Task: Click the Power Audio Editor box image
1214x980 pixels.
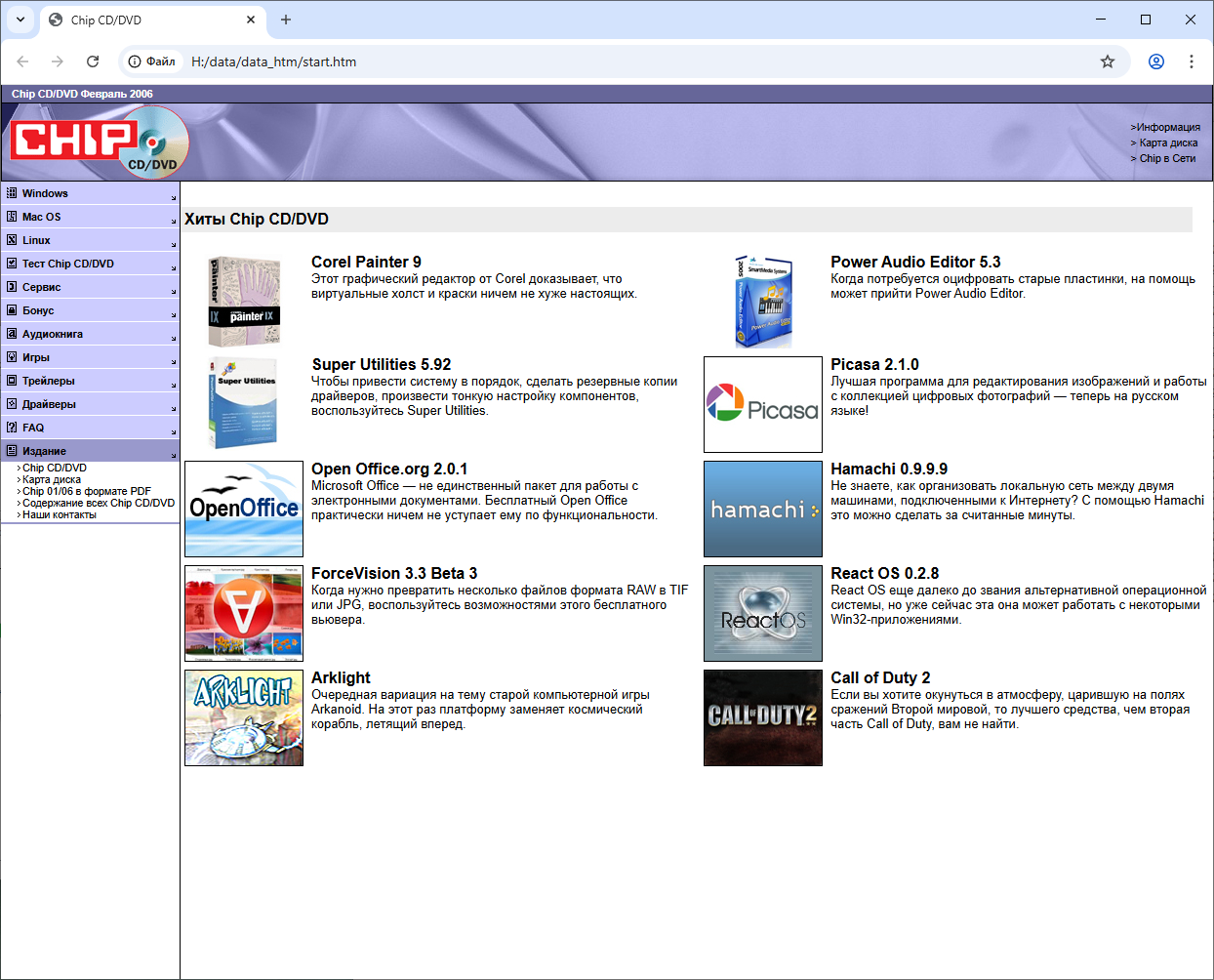Action: (x=763, y=302)
